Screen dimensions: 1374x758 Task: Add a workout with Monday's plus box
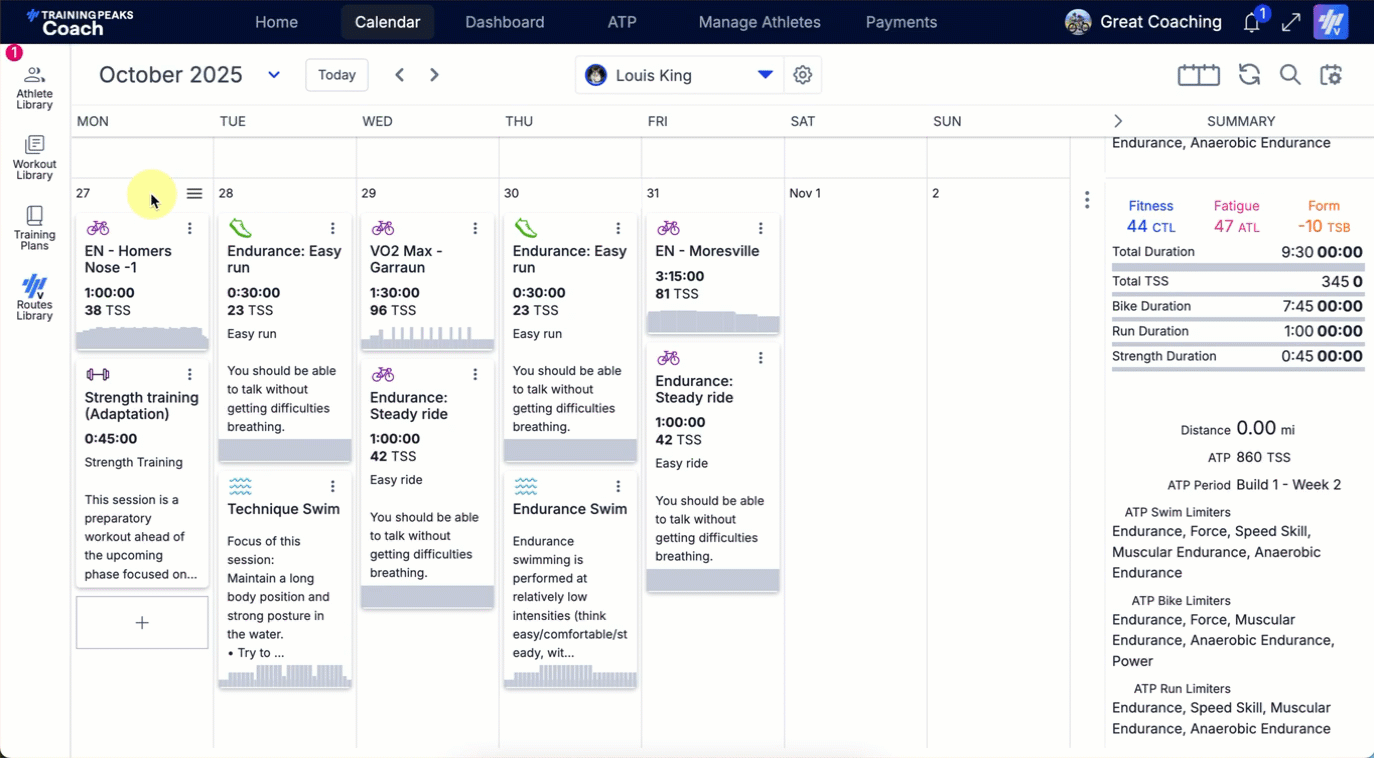tap(142, 623)
